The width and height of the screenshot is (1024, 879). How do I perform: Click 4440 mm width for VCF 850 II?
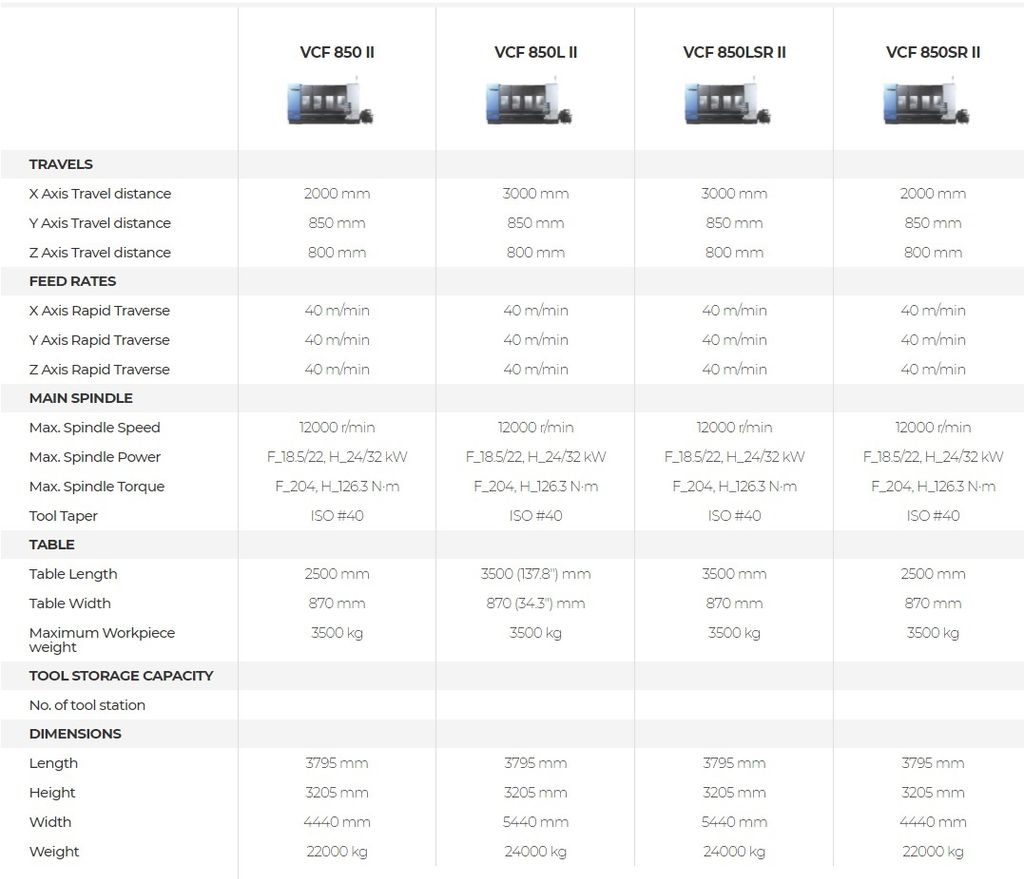[337, 822]
